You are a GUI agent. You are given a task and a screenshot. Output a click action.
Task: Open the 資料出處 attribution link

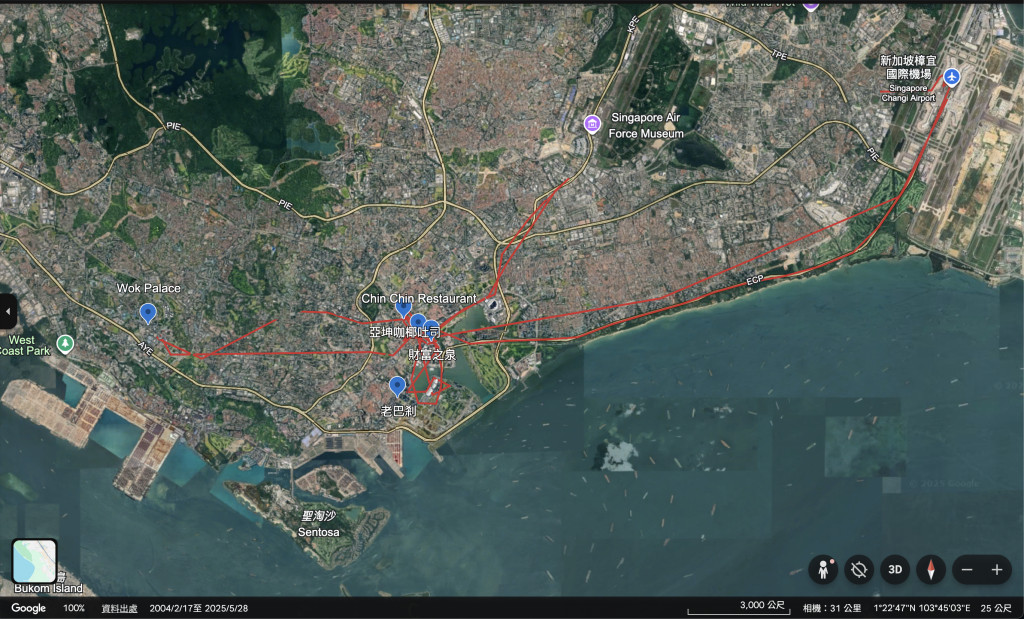click(120, 608)
